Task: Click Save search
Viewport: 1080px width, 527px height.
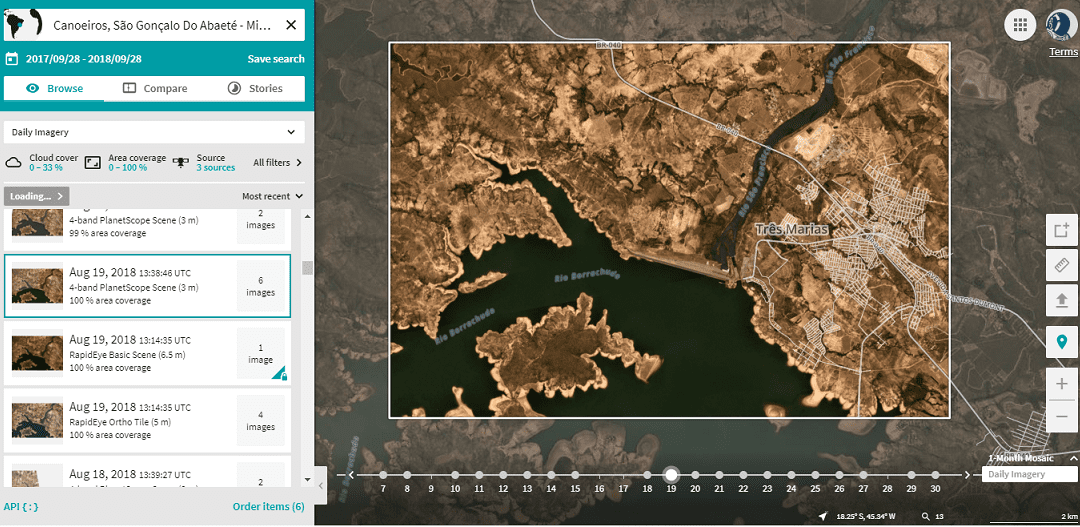Action: (x=276, y=59)
